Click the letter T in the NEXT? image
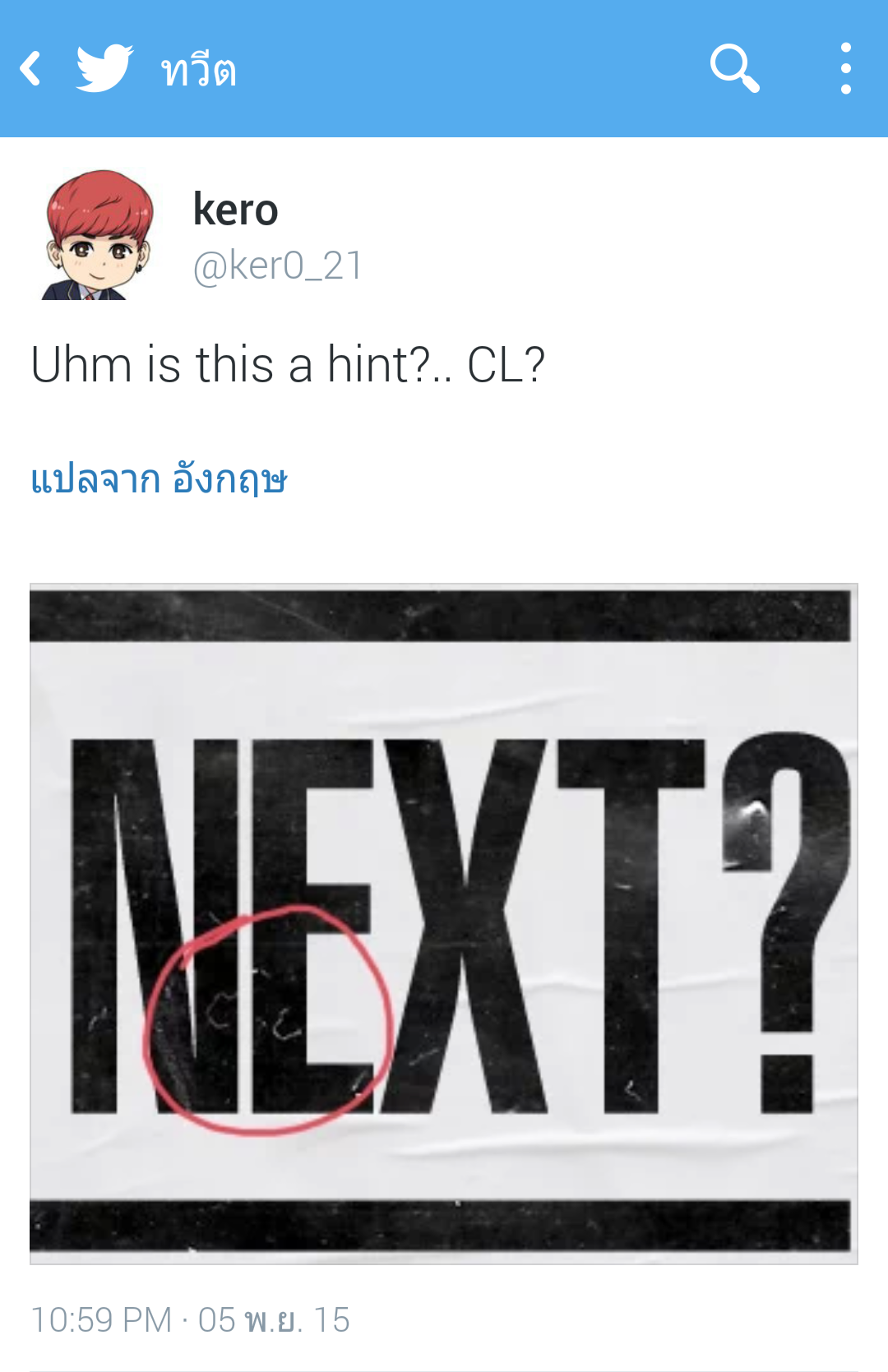888x1372 pixels. coord(631,926)
